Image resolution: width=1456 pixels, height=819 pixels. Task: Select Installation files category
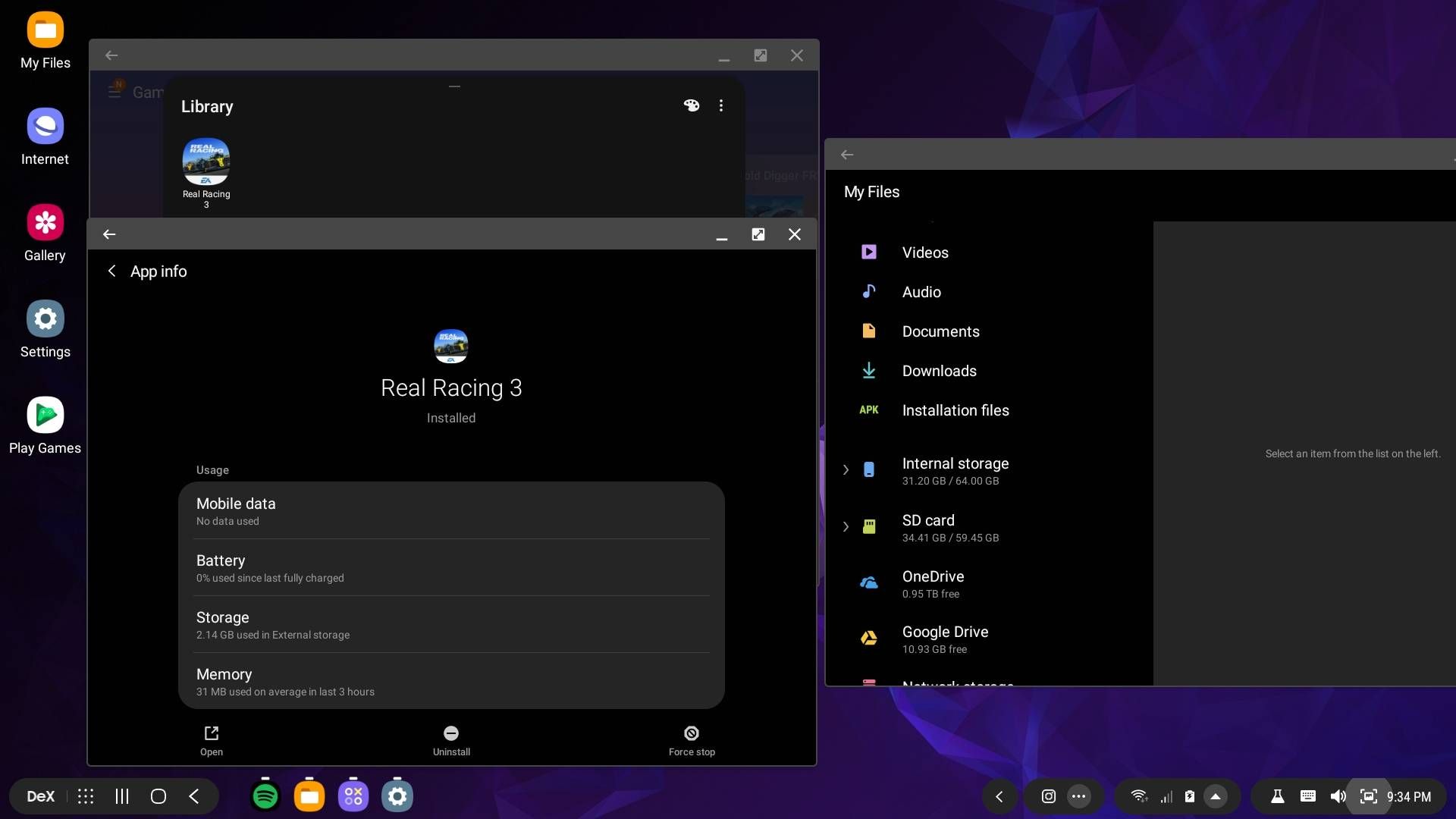tap(955, 409)
